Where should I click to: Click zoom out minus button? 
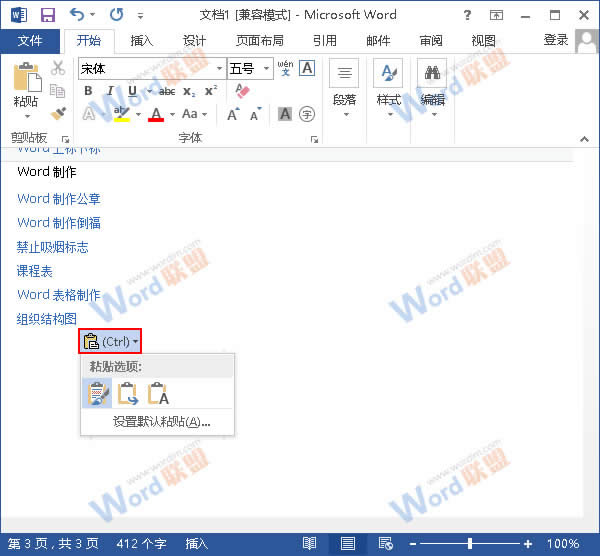point(412,544)
